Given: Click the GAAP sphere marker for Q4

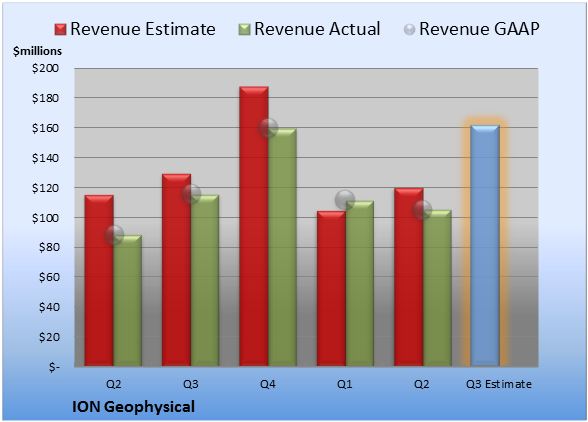Looking at the screenshot, I should [x=268, y=128].
